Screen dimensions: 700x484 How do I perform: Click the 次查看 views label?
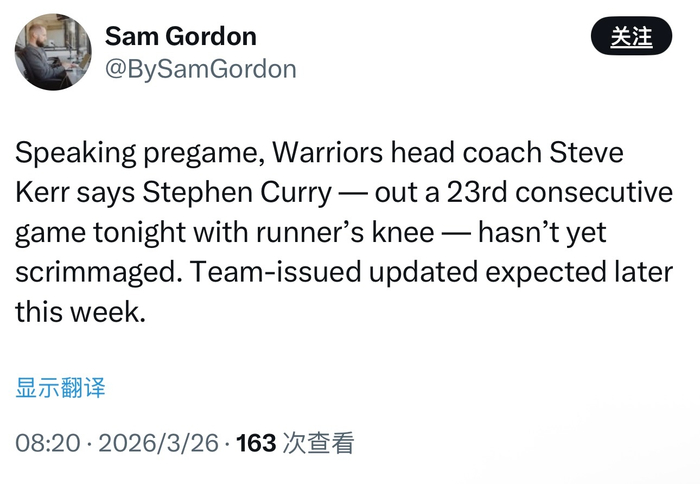(319, 443)
